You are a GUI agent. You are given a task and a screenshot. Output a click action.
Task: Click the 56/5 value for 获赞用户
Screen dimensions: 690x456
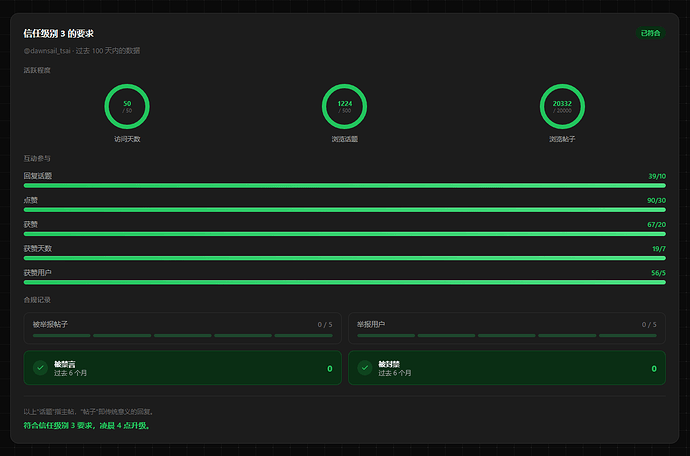(x=658, y=273)
